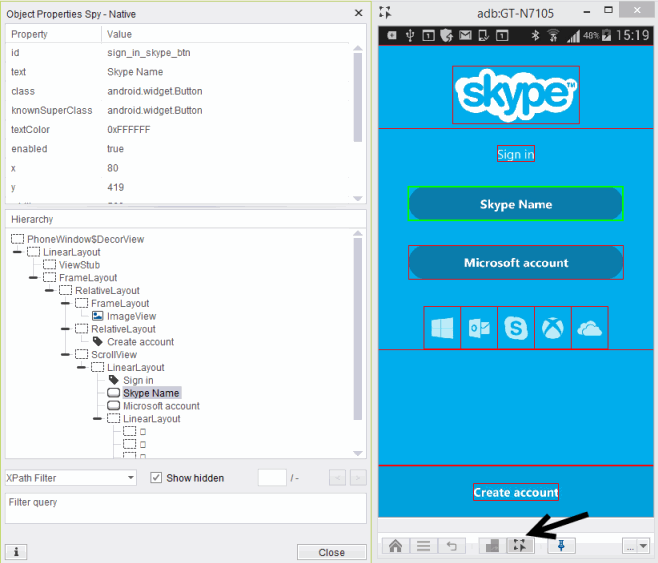Tap the Skype Name sign-in button
Viewport: 658px width, 563px height.
tap(515, 204)
